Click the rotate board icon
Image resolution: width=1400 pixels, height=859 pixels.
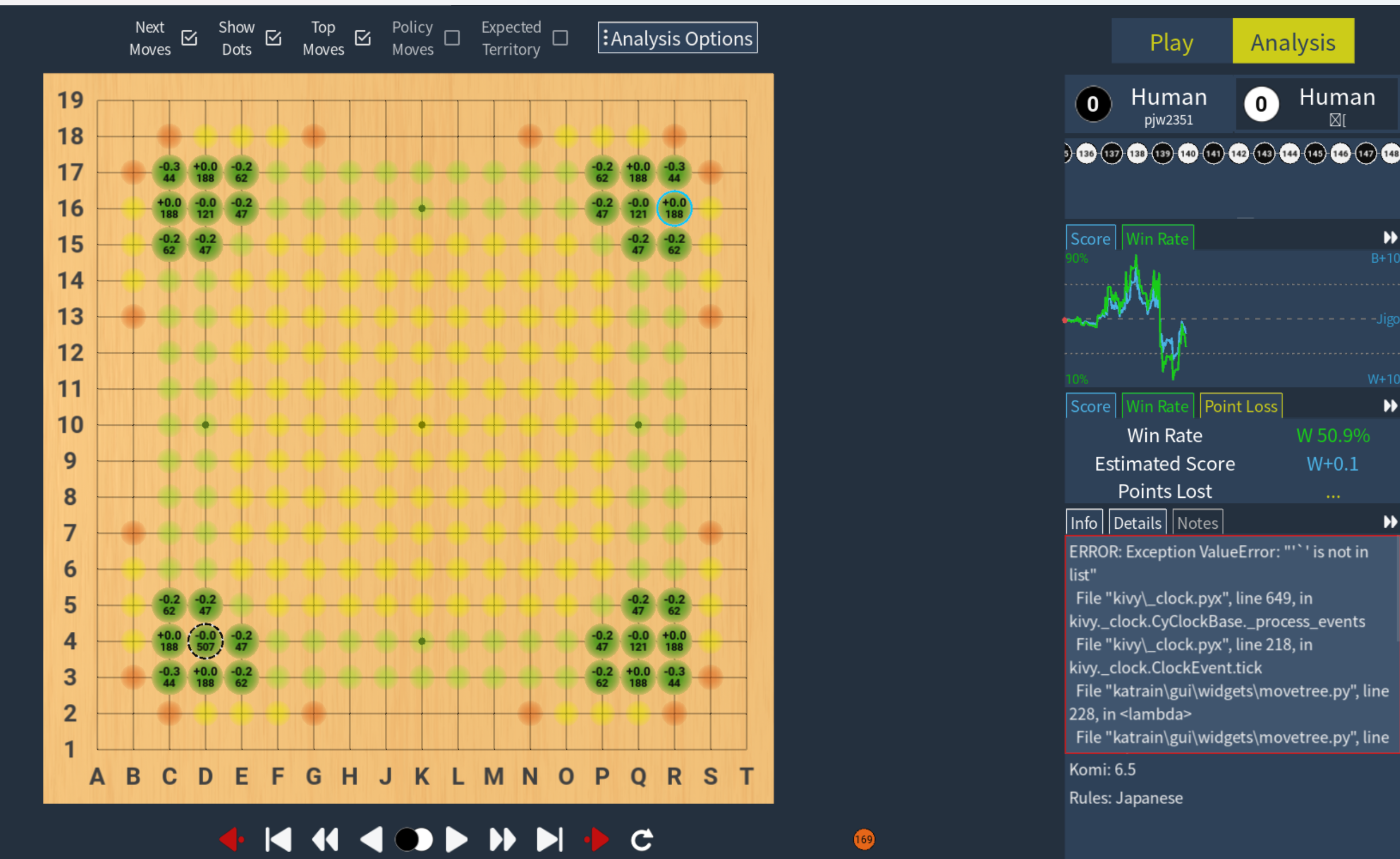pyautogui.click(x=642, y=840)
